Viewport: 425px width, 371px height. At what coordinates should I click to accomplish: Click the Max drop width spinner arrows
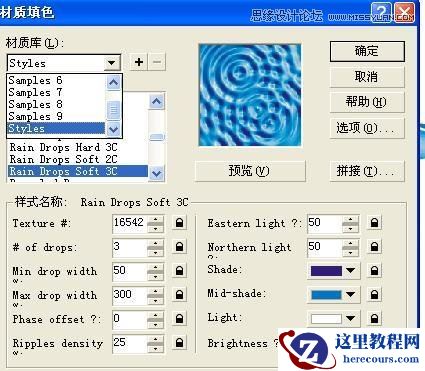[155, 296]
